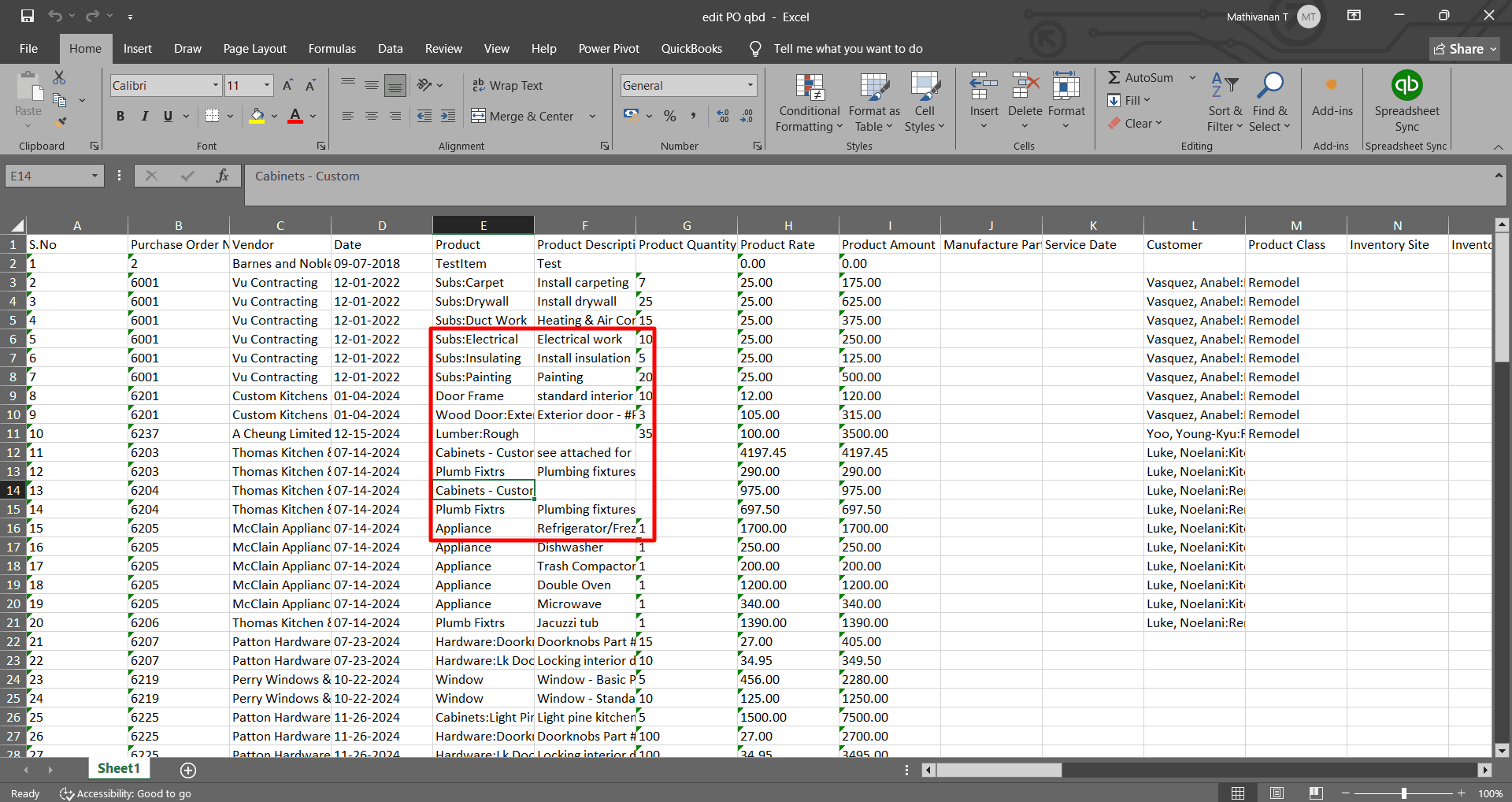1512x802 pixels.
Task: Switch to the Power Pivot tab
Action: [609, 48]
